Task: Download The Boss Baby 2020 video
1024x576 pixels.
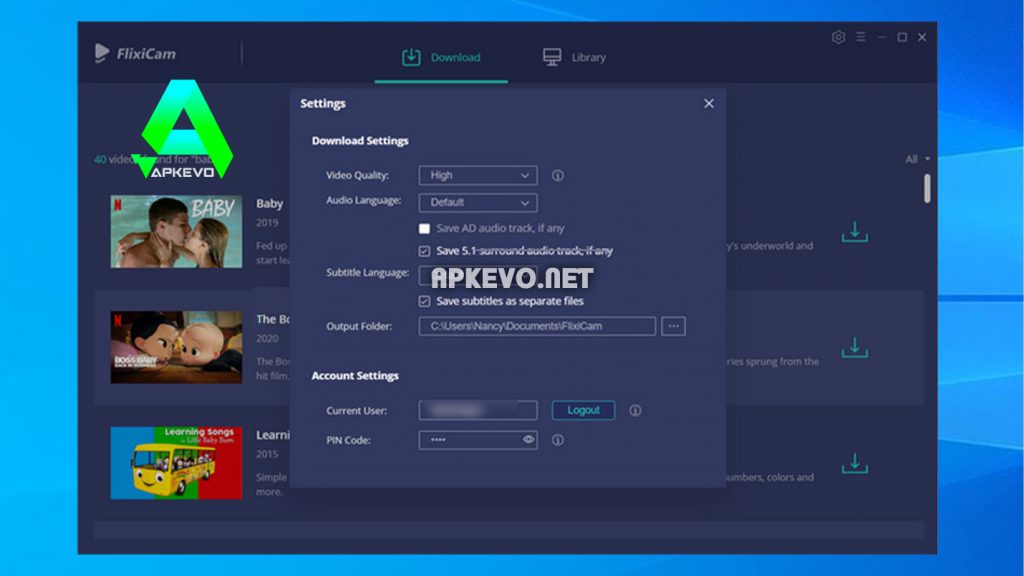Action: click(x=855, y=347)
